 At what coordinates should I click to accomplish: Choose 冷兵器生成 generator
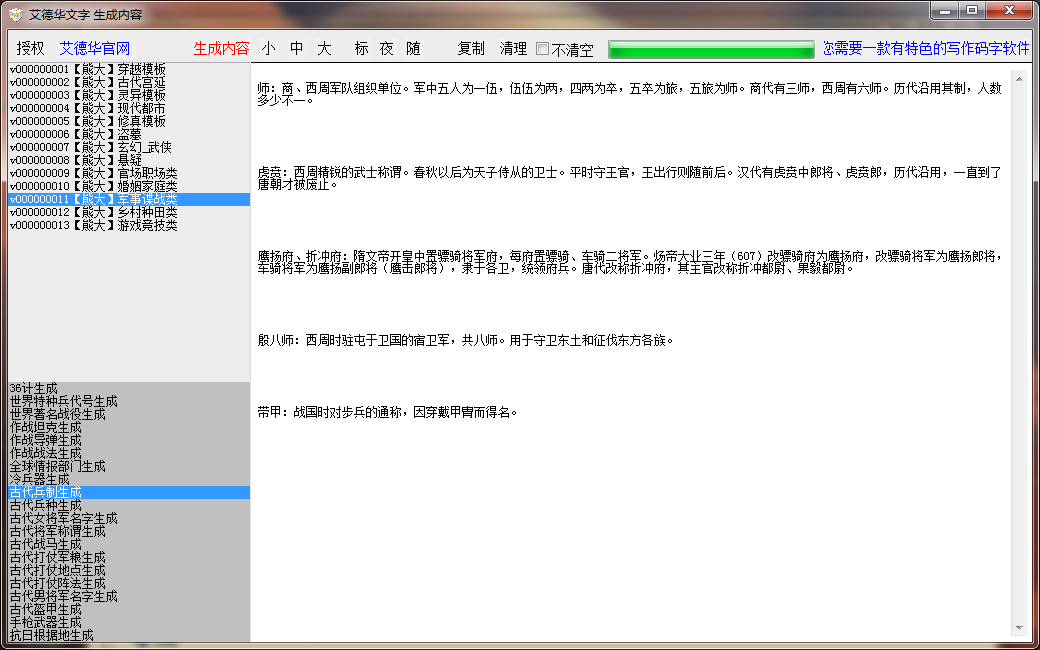(129, 480)
